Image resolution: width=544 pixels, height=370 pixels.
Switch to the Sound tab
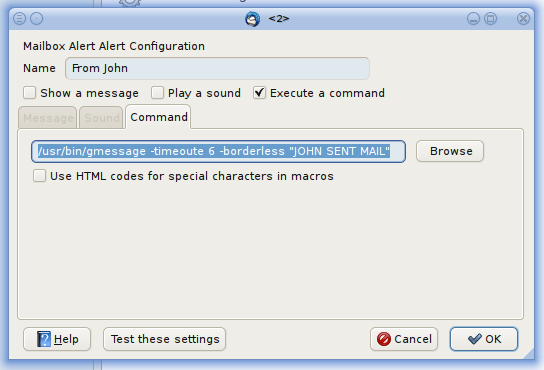click(x=101, y=118)
